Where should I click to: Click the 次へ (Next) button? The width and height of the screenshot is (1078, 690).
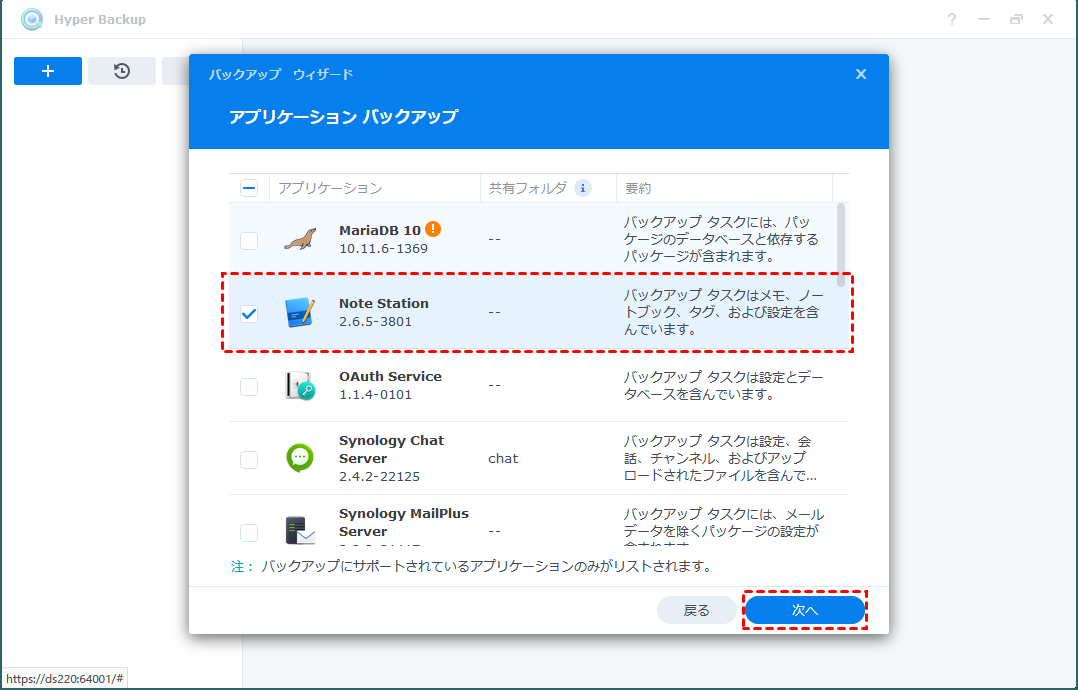(x=805, y=610)
